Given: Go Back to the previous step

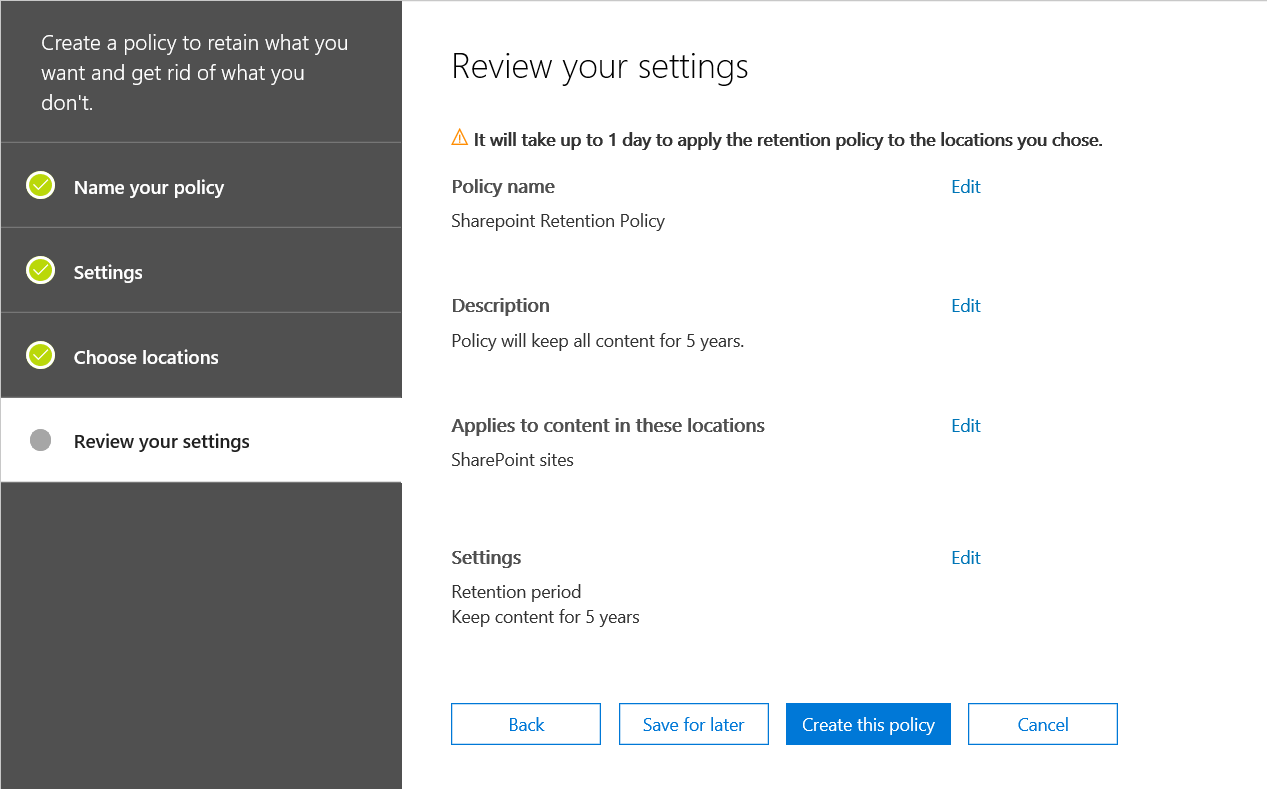Looking at the screenshot, I should [525, 723].
